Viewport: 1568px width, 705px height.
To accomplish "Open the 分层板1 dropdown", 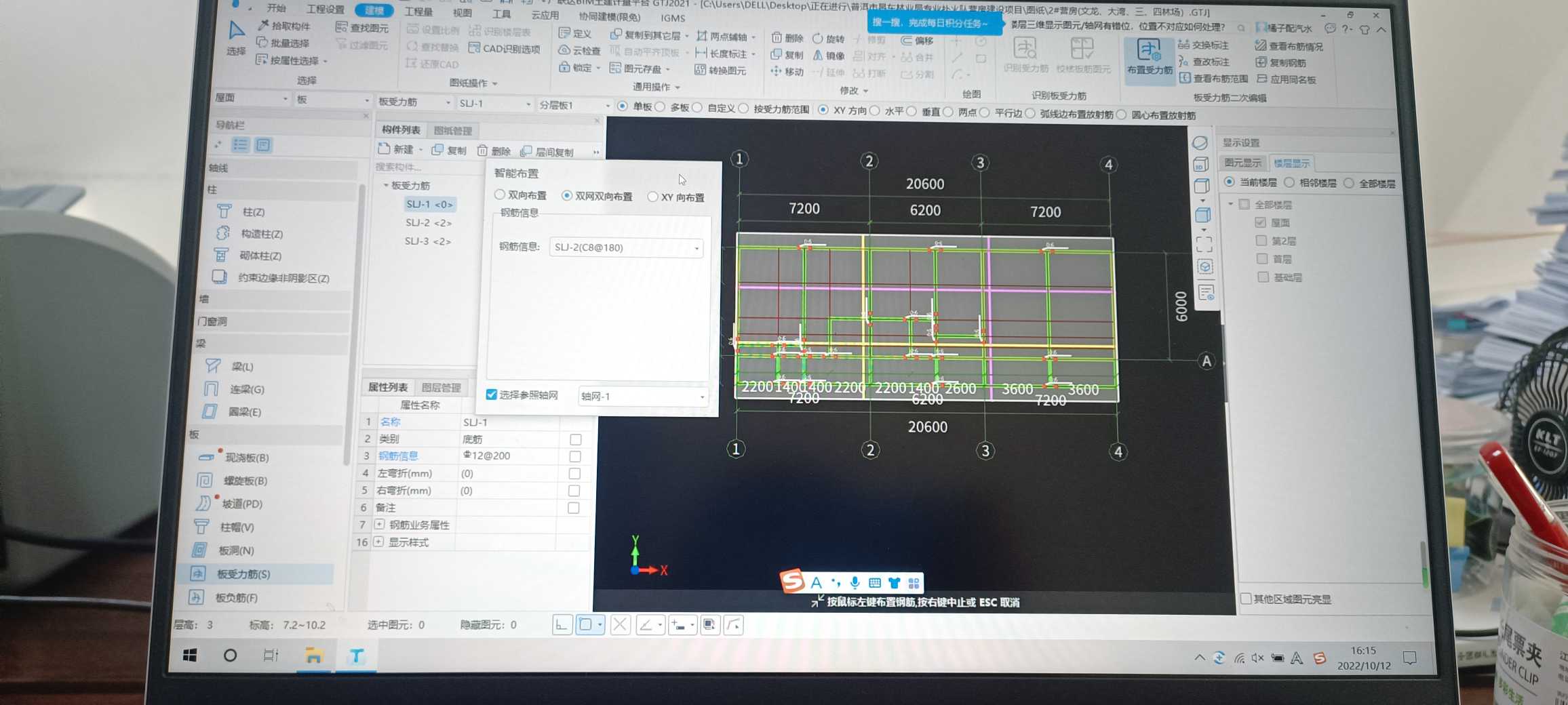I will pyautogui.click(x=574, y=105).
